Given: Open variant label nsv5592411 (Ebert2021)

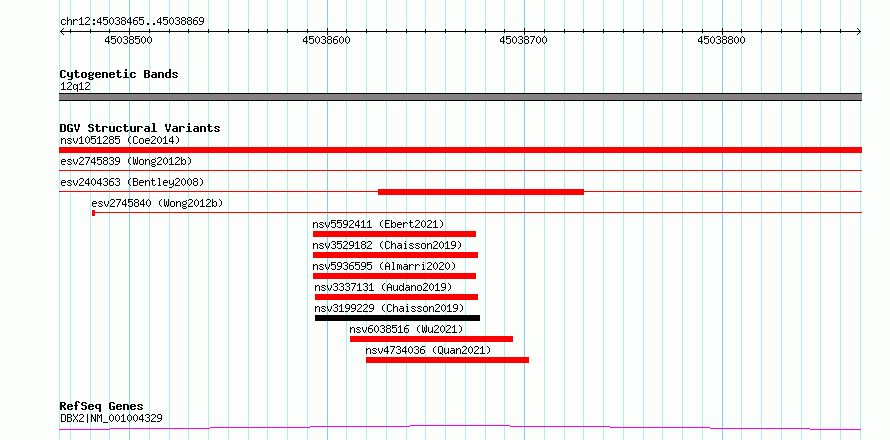Looking at the screenshot, I should [378, 224].
